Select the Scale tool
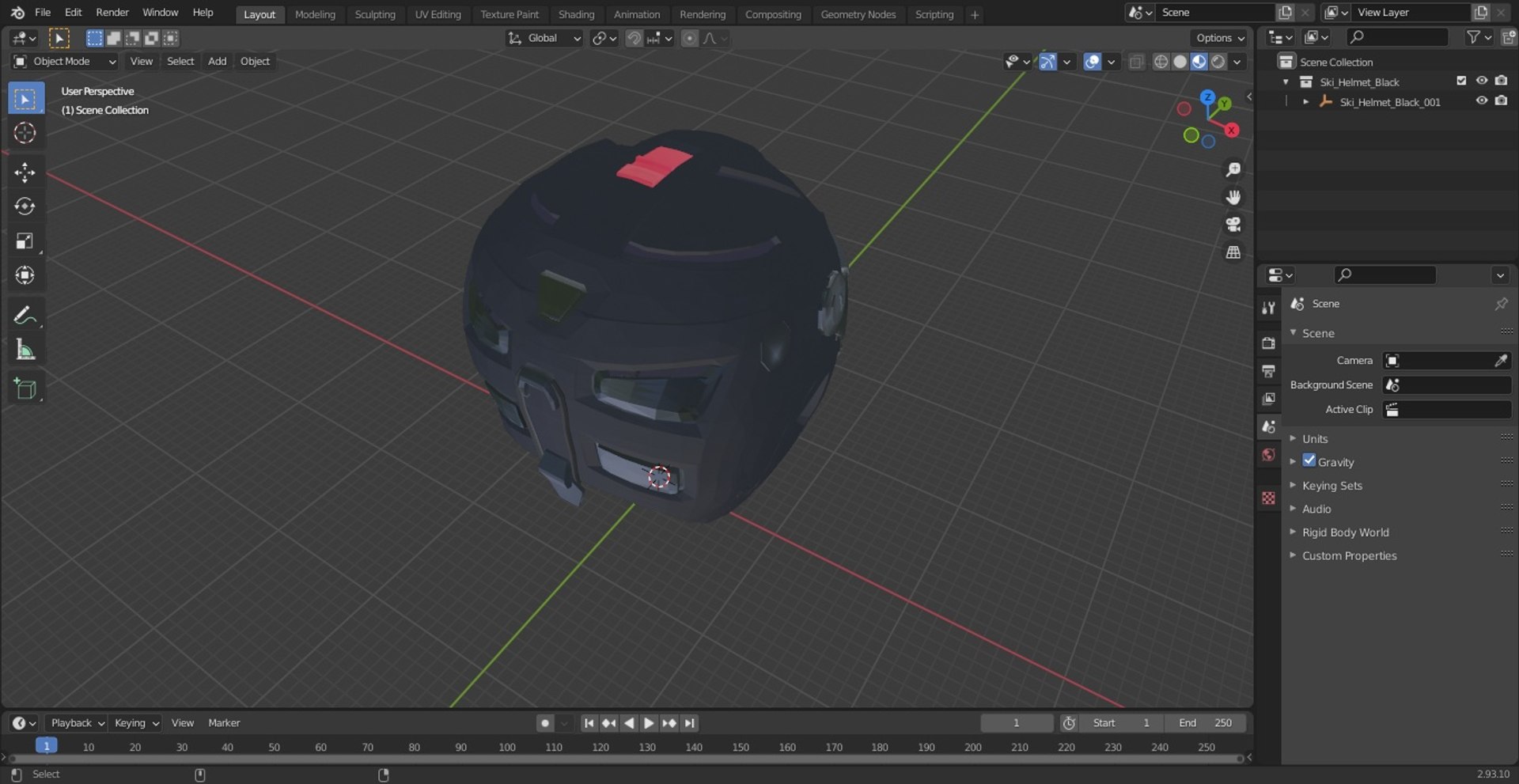 (x=25, y=241)
